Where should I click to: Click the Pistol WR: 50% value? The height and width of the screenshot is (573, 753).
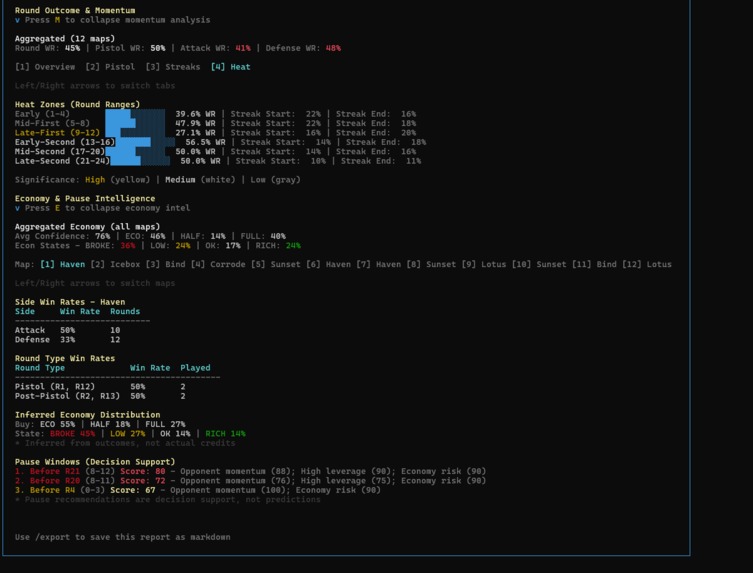tap(130, 48)
